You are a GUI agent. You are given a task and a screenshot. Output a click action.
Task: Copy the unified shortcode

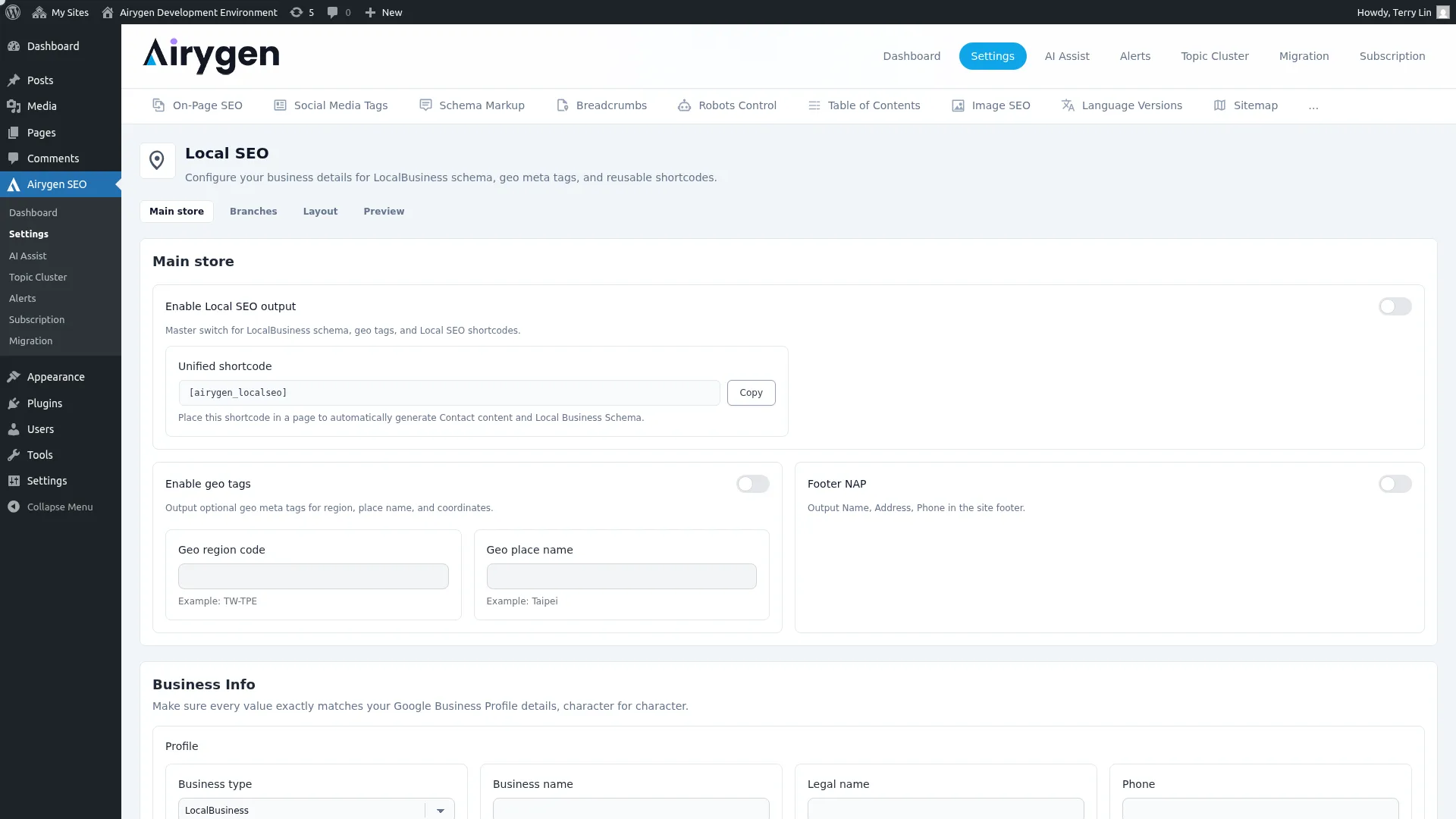click(x=752, y=393)
